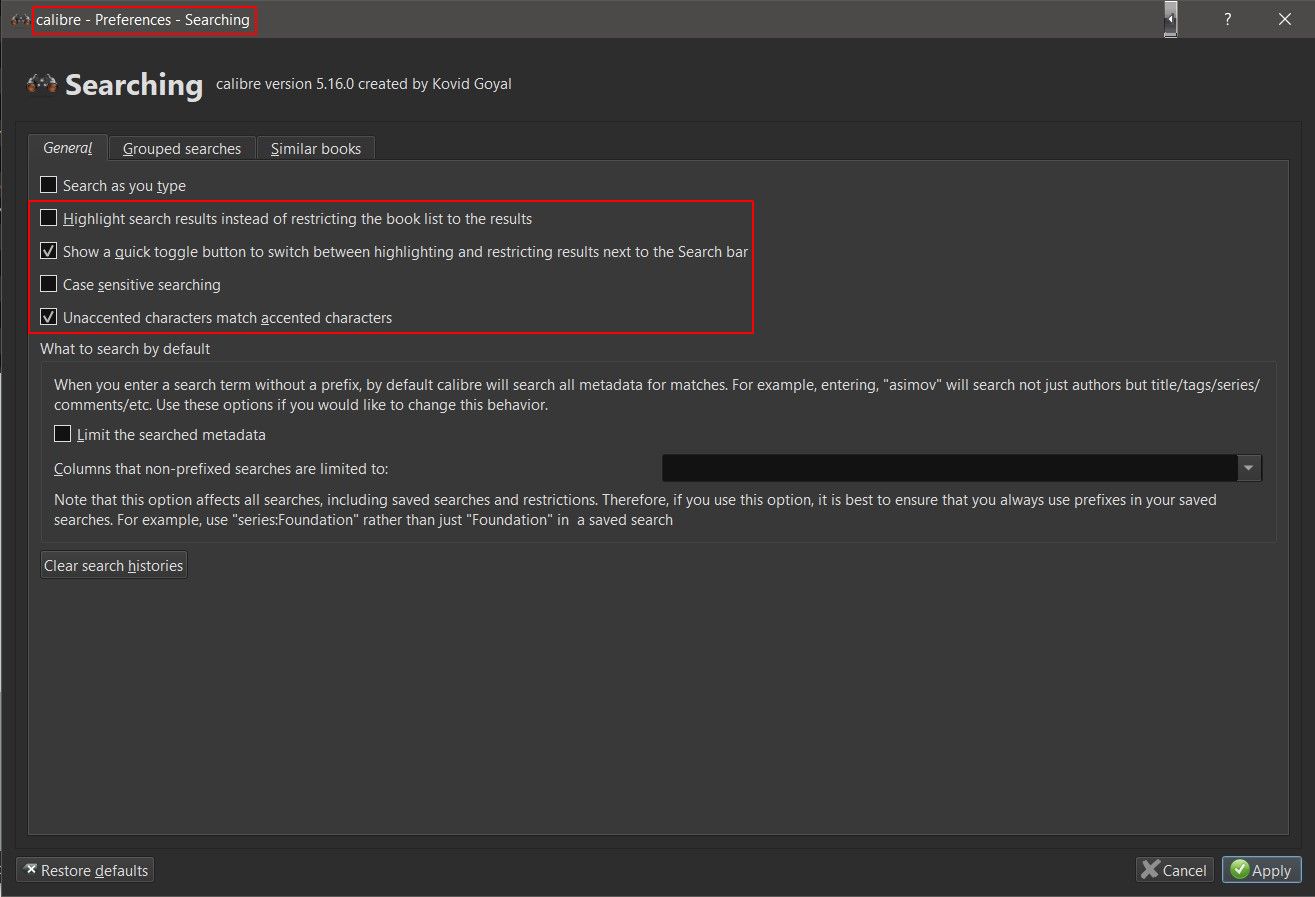Click the binoculars icon beside the Searching heading
The image size is (1315, 897).
(x=42, y=84)
